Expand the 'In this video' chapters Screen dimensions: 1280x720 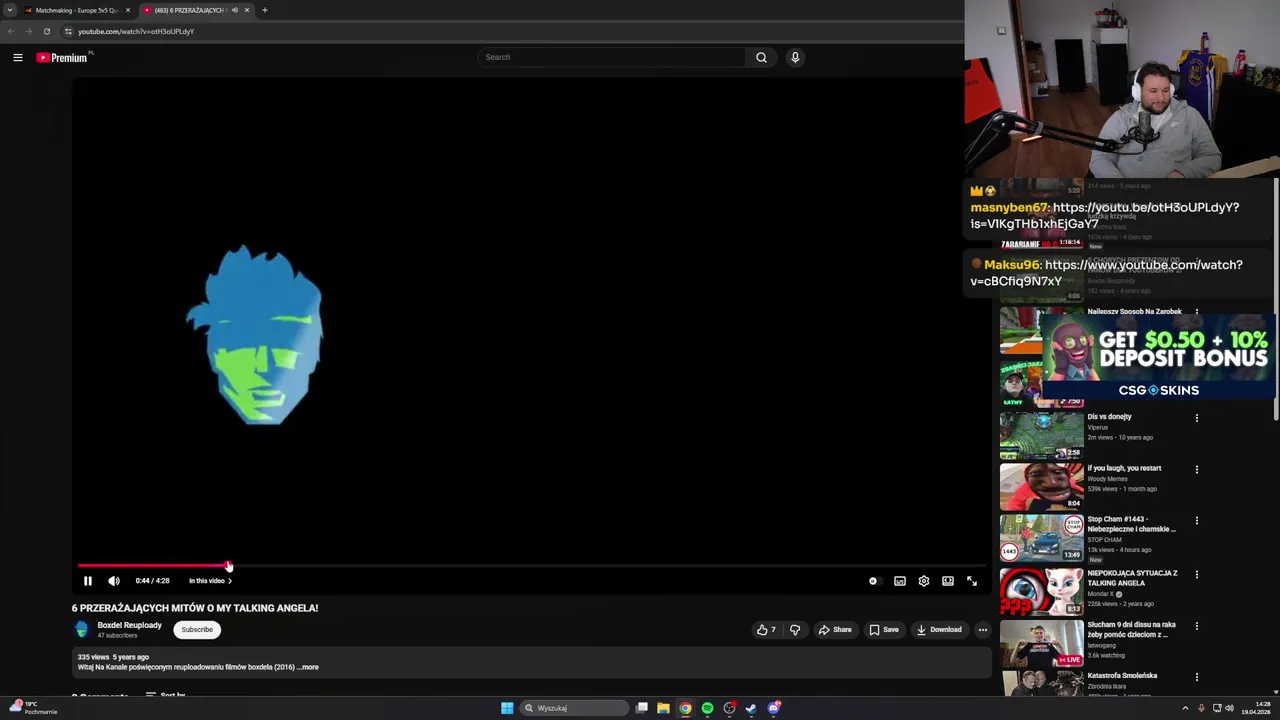(x=210, y=581)
